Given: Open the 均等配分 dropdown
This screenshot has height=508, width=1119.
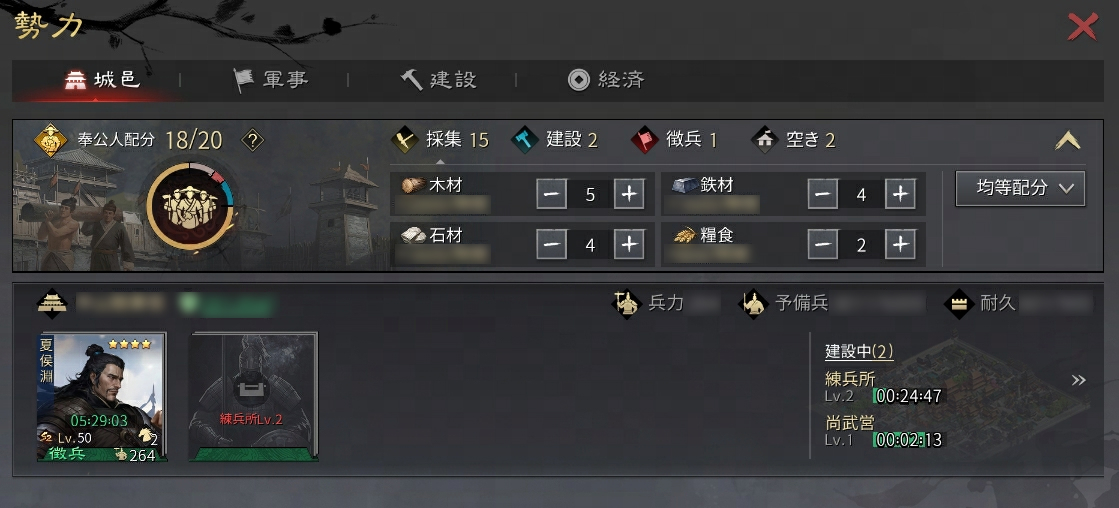Looking at the screenshot, I should 1020,188.
